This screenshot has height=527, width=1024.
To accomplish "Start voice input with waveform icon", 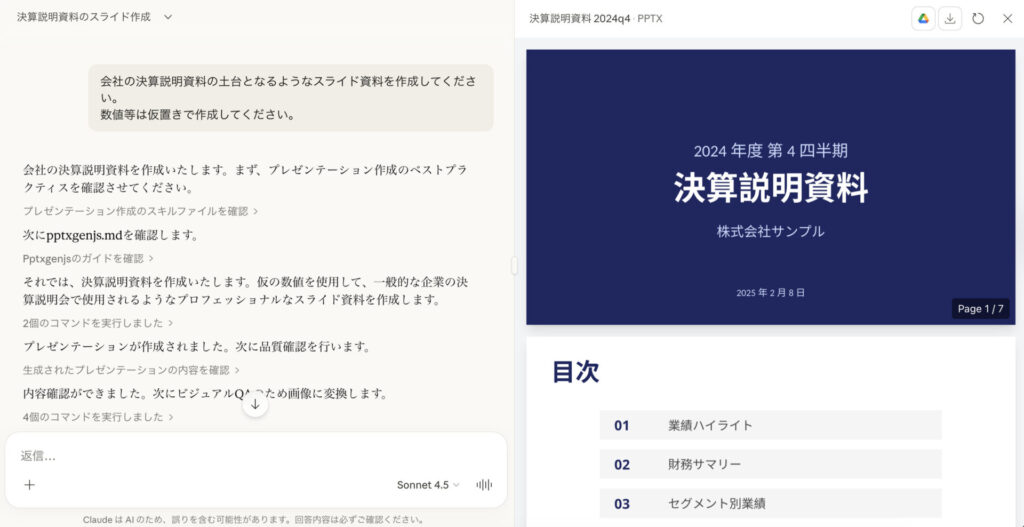I will 484,485.
